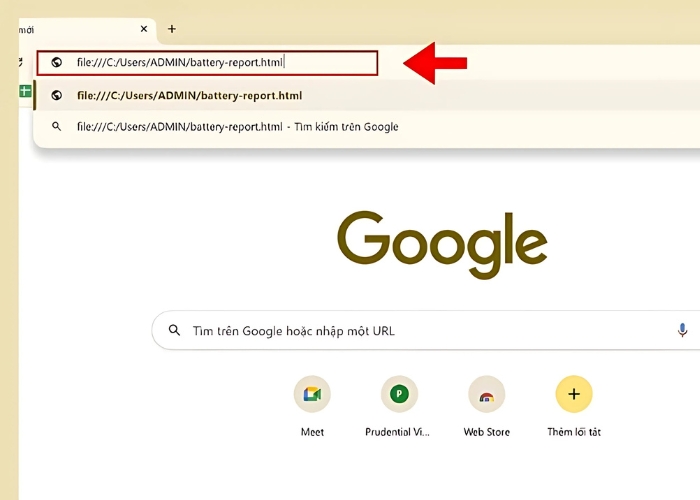Viewport: 700px width, 500px height.
Task: Click the yellow add shortcut plus button
Action: tap(573, 394)
